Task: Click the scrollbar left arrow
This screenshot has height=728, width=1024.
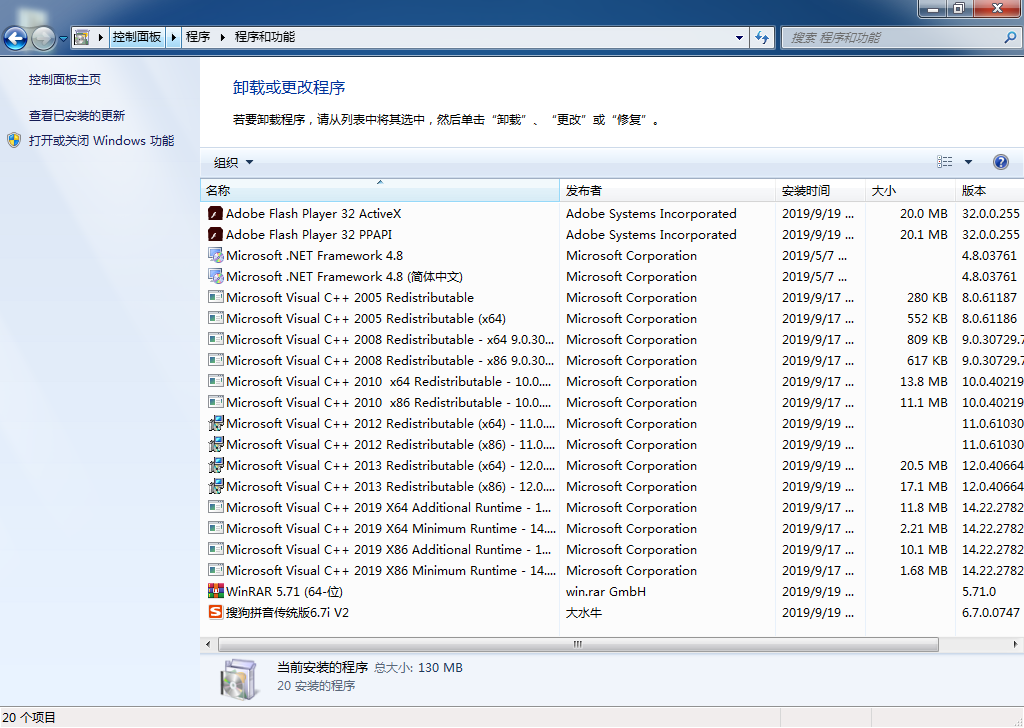Action: click(208, 644)
